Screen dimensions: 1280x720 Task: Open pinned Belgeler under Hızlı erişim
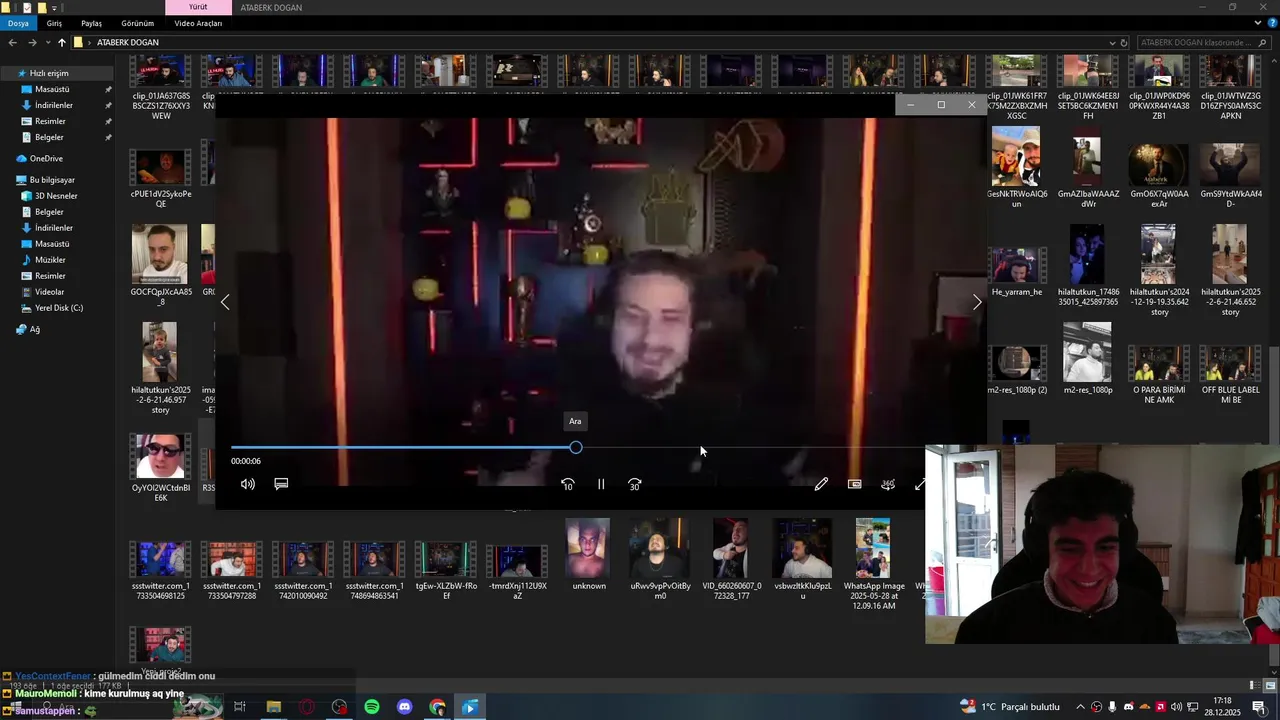point(49,137)
